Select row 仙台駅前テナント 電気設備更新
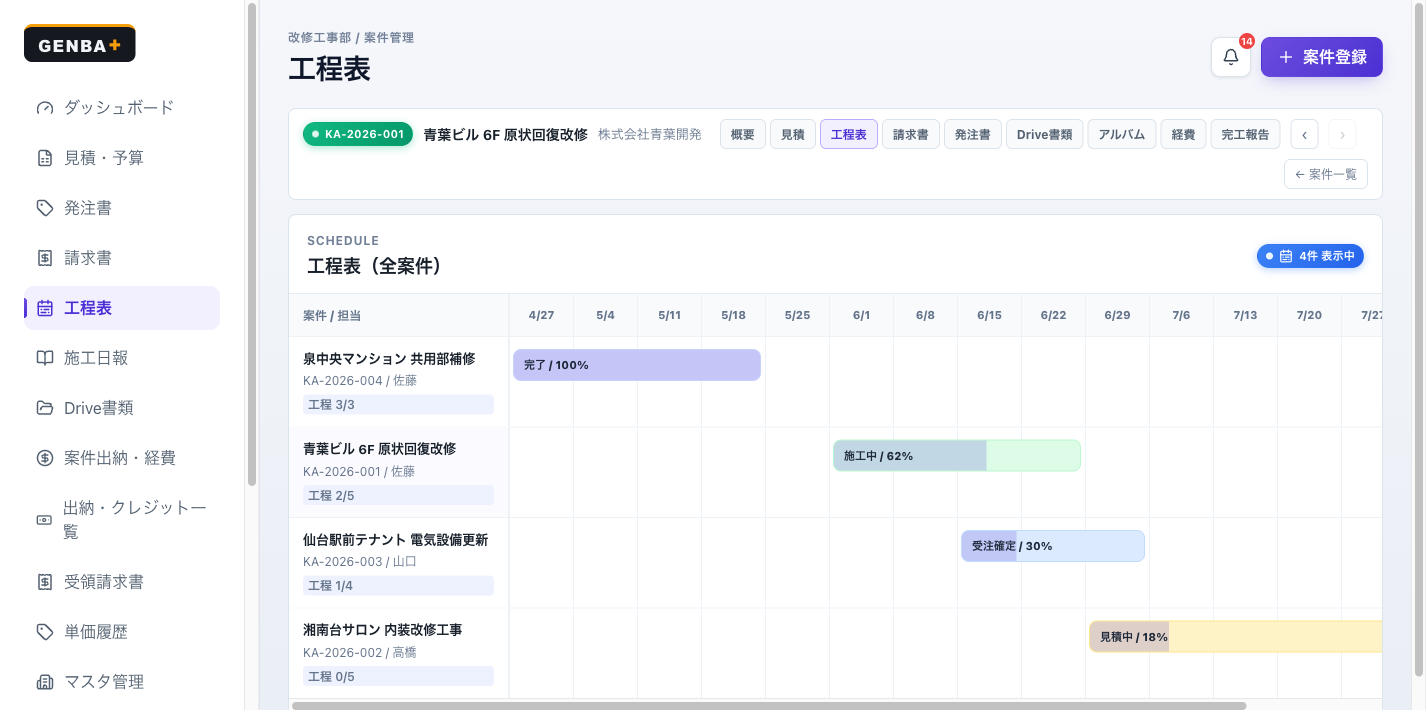This screenshot has width=1426, height=710. (398, 563)
